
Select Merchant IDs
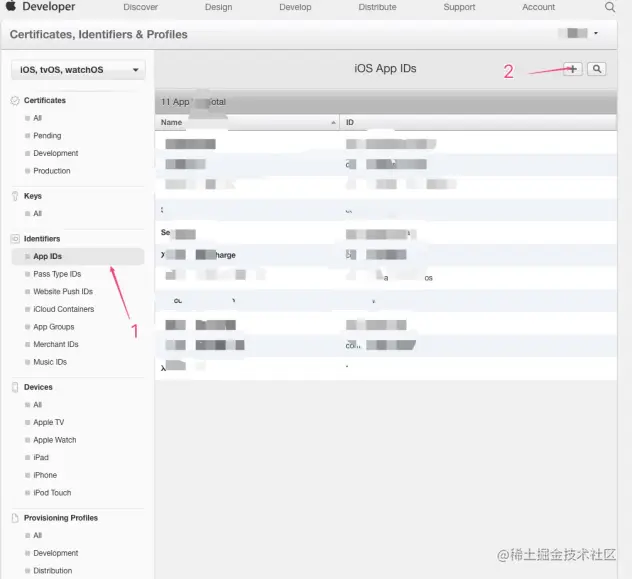(x=56, y=344)
